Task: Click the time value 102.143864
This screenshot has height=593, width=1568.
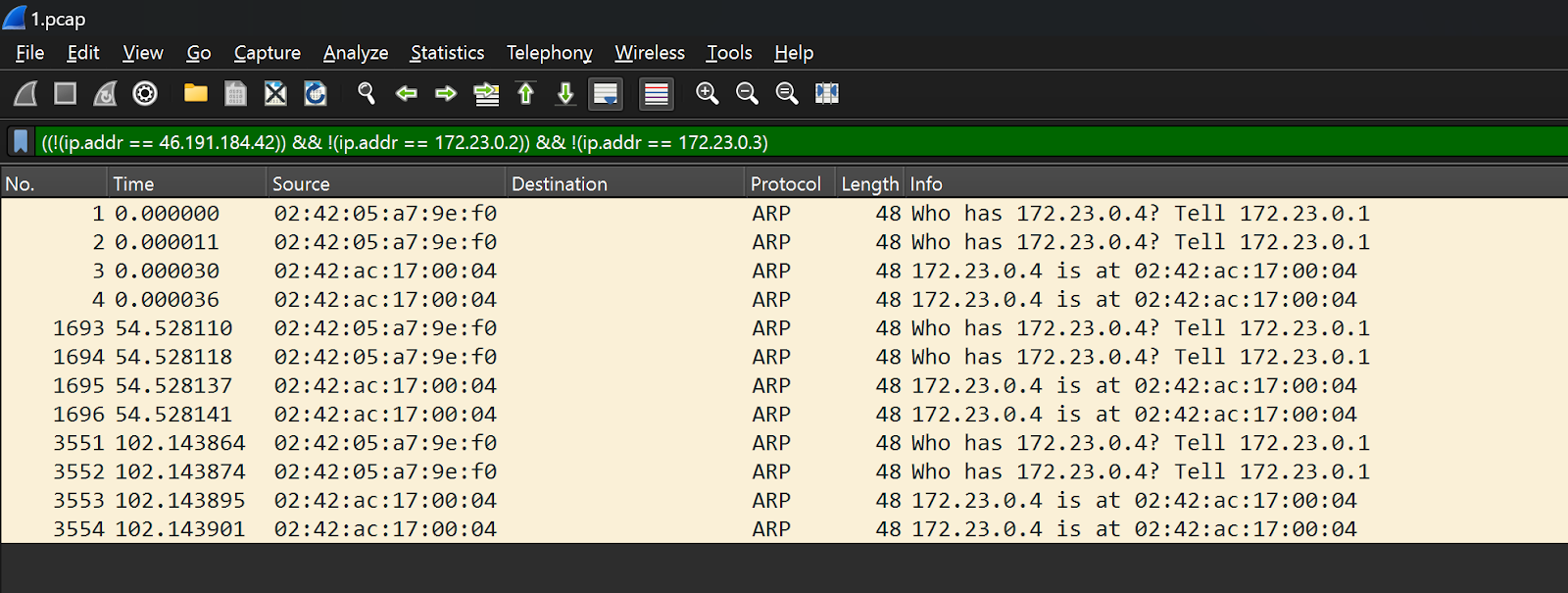Action: click(x=180, y=443)
